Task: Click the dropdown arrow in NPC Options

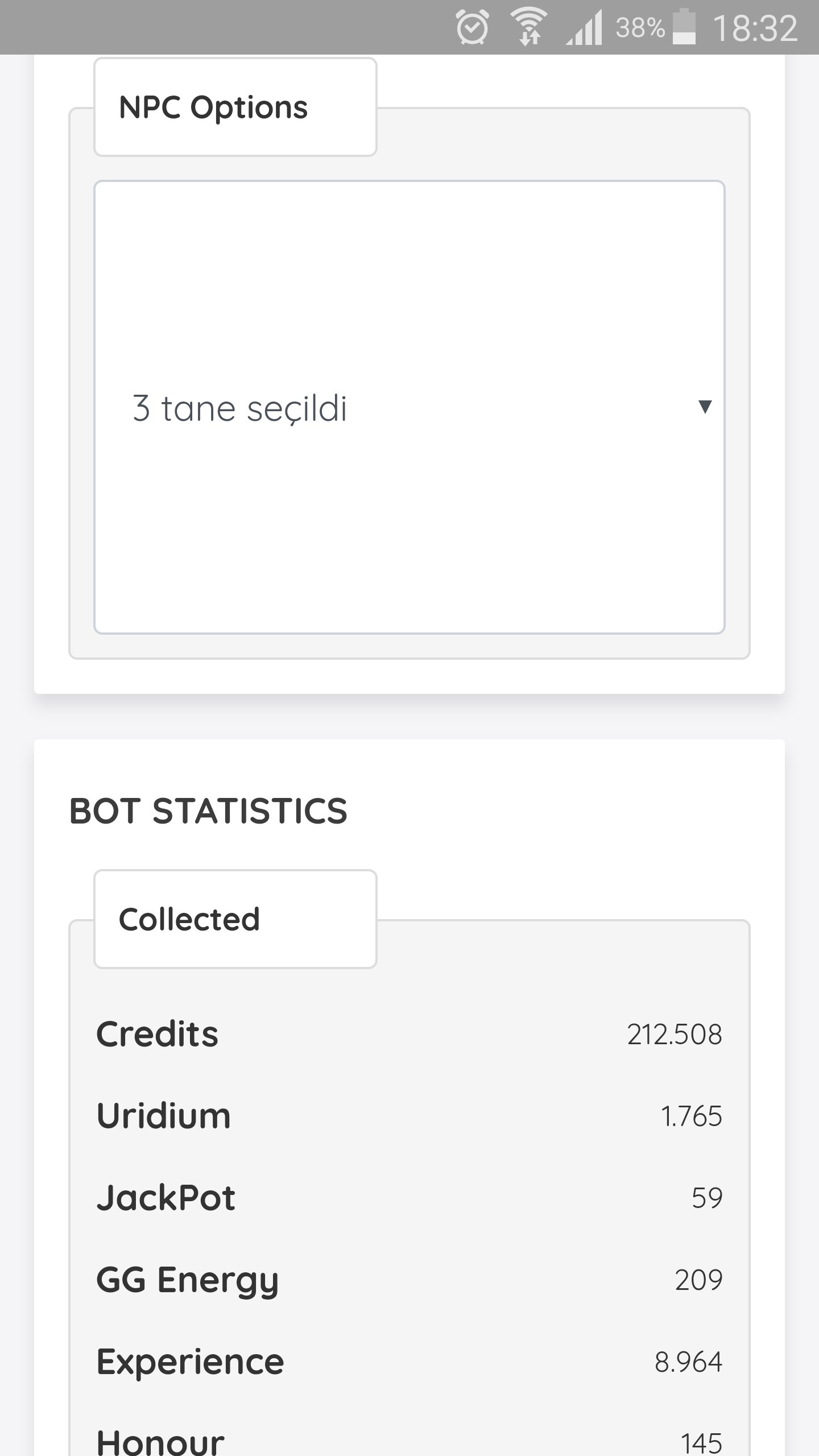Action: point(705,407)
